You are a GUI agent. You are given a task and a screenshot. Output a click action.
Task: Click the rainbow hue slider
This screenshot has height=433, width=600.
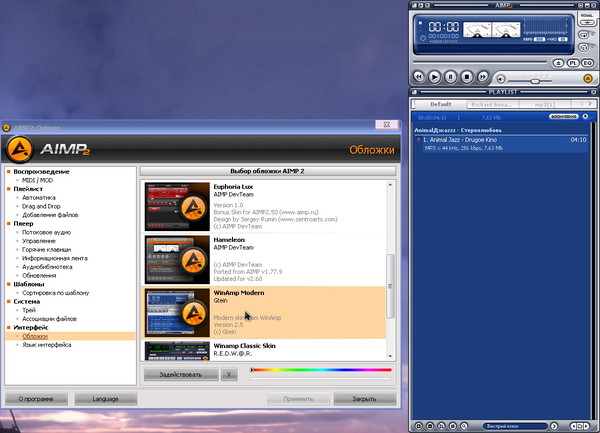[321, 370]
